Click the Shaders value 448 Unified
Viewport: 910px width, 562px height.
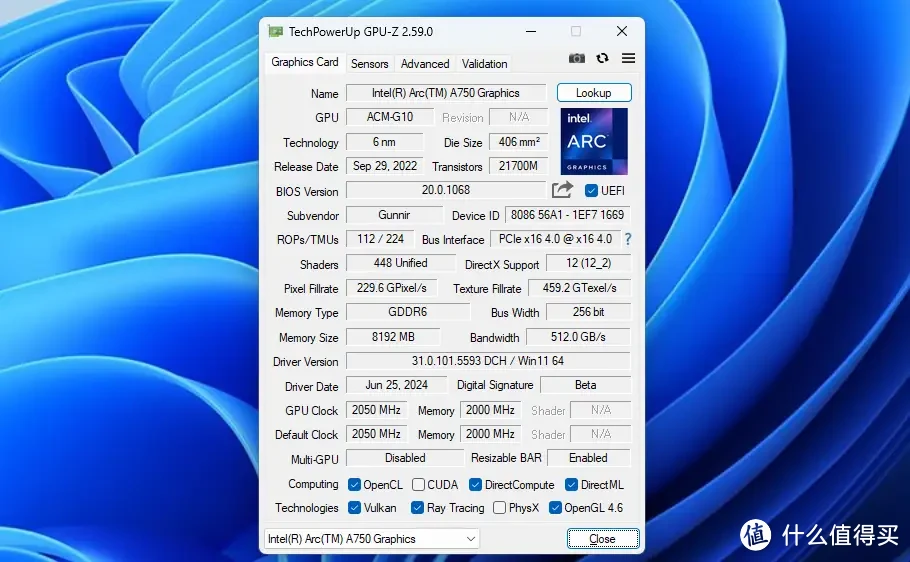[400, 263]
